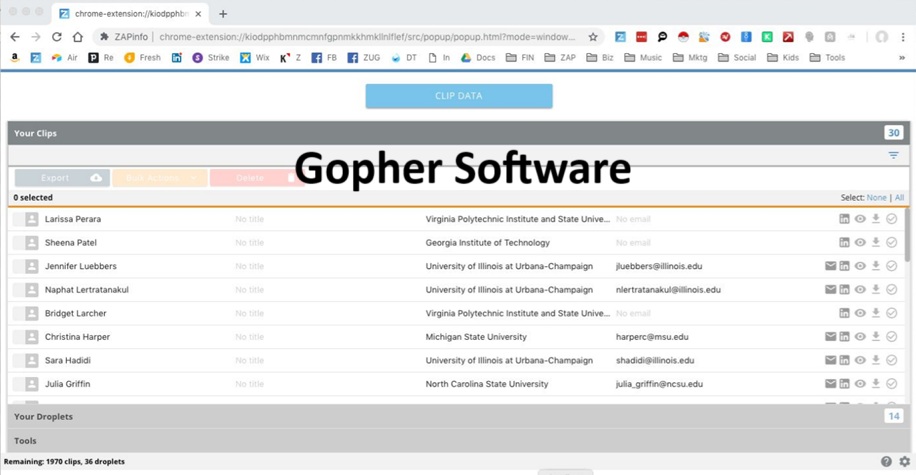Open help question mark icon
916x475 pixels.
pos(886,462)
